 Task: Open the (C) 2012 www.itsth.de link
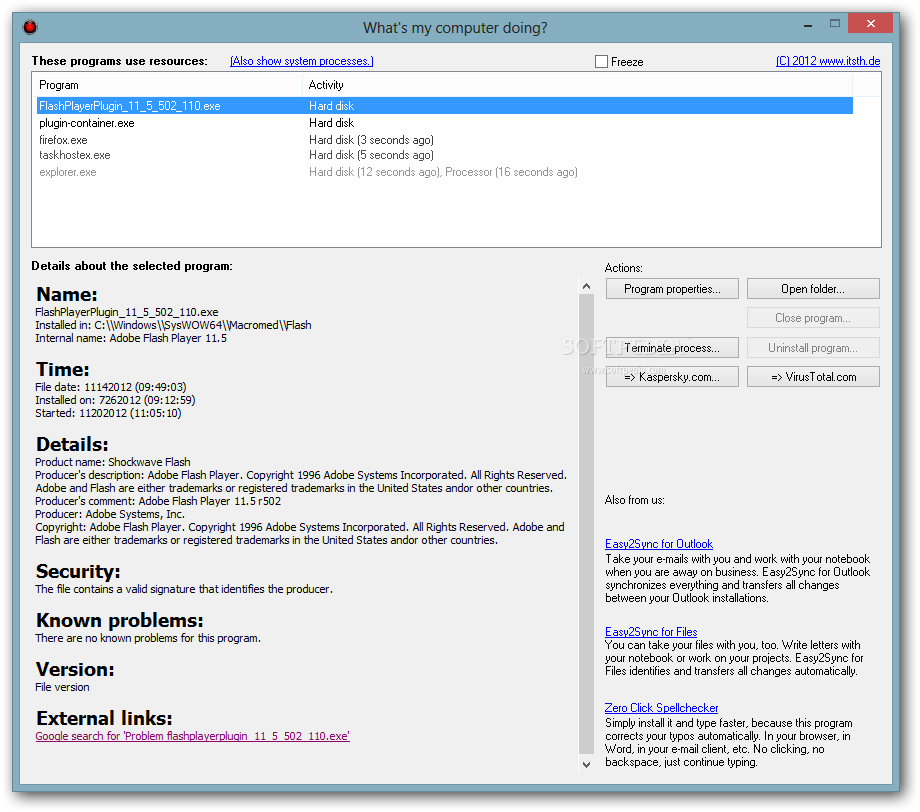point(828,61)
